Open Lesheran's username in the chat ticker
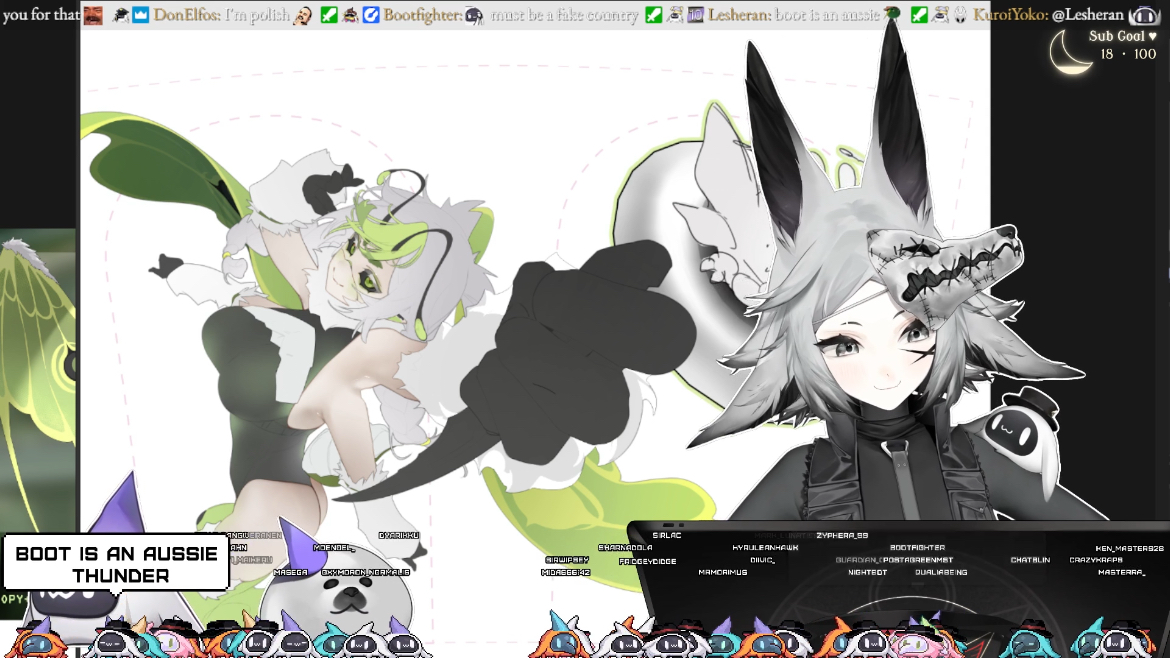The height and width of the screenshot is (658, 1170). coord(738,14)
